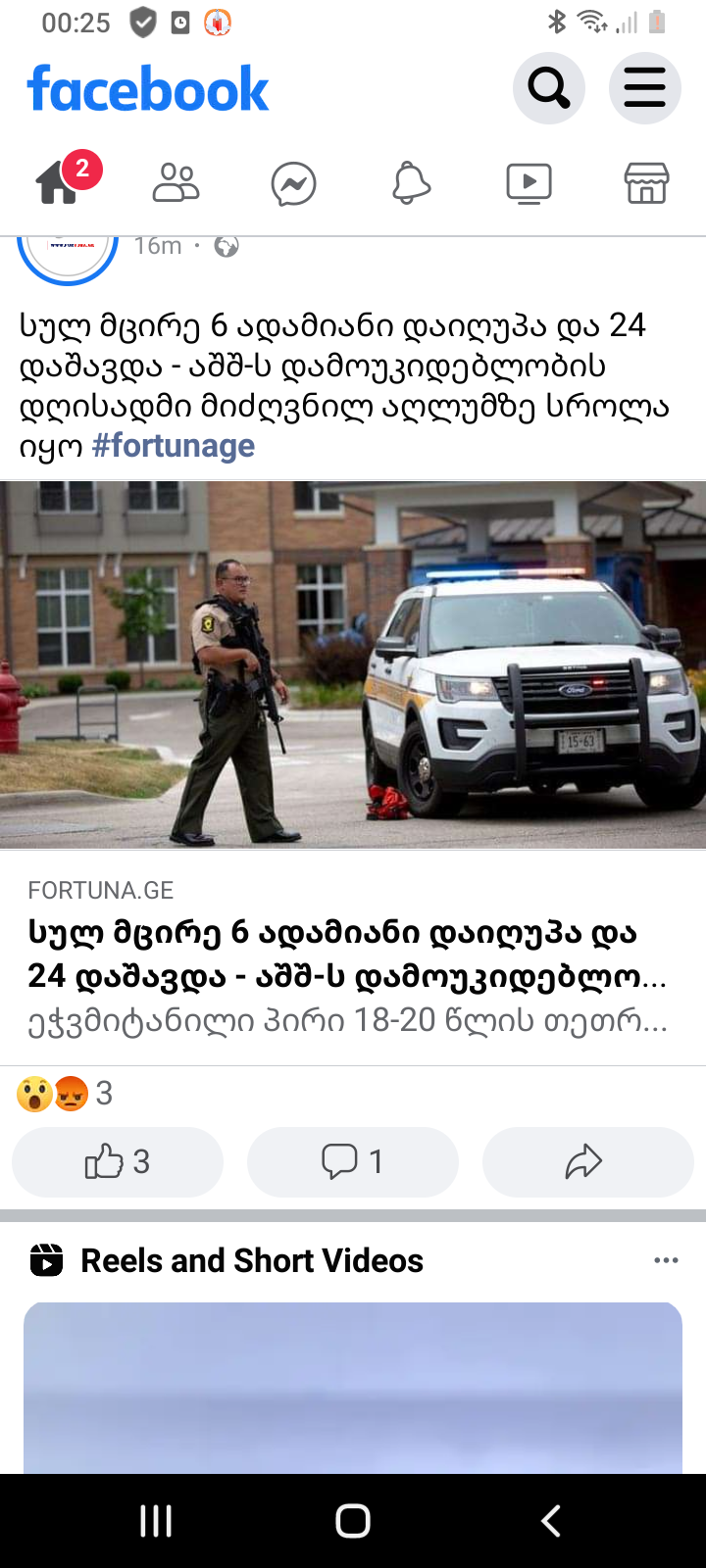Screen dimensions: 706x1568
Task: Open the Reels section three-dot options
Action: (x=666, y=1260)
